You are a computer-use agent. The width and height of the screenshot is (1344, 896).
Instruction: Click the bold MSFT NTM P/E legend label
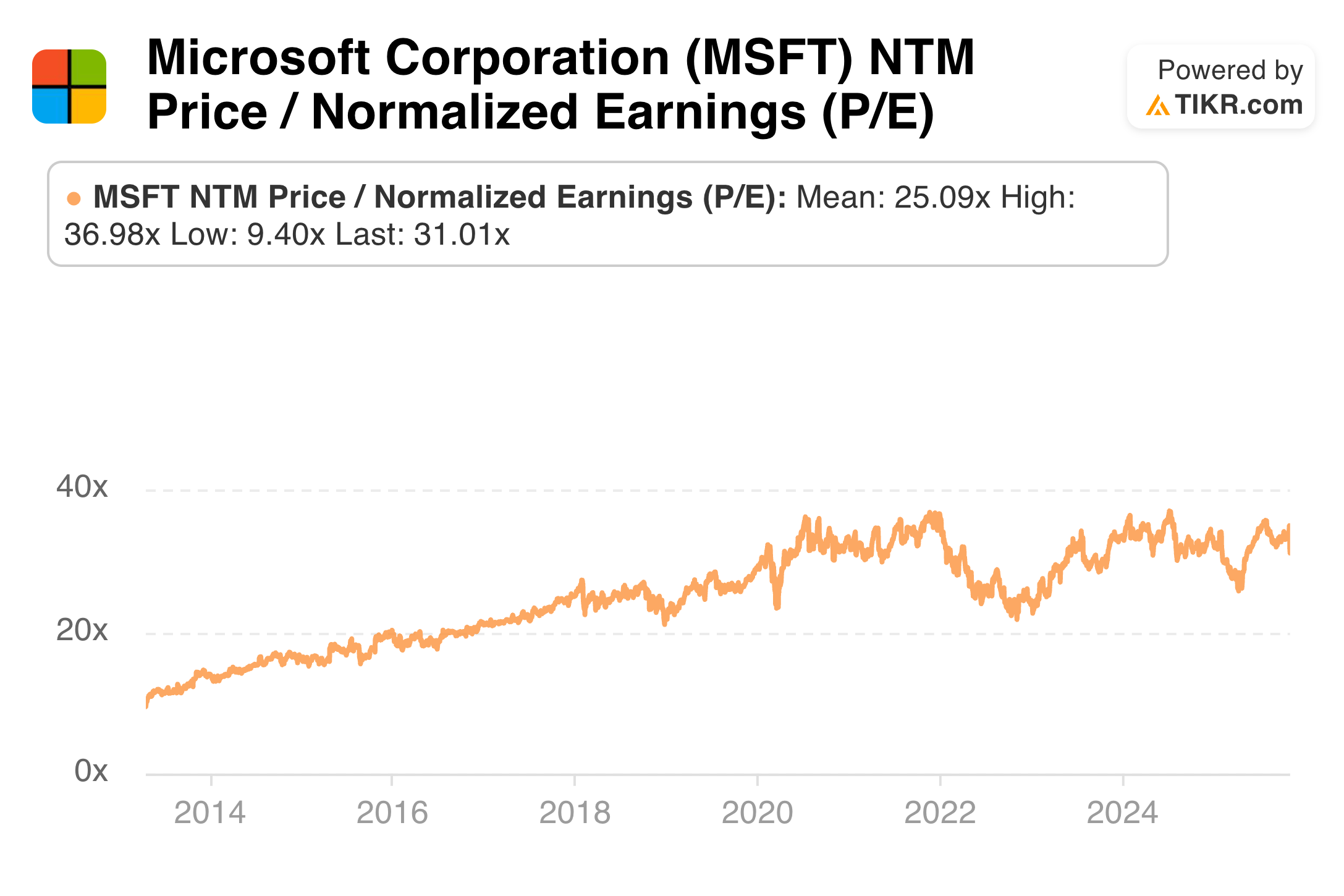pos(439,198)
